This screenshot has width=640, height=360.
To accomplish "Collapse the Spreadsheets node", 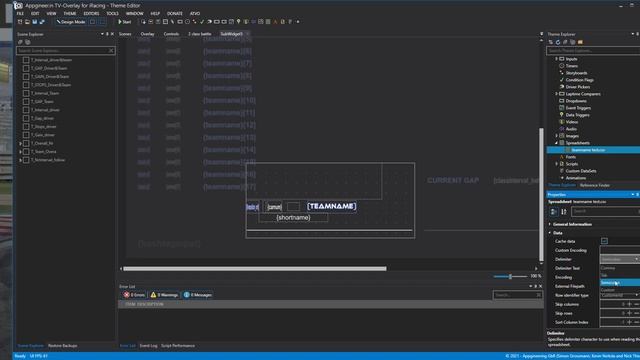I will [x=556, y=143].
